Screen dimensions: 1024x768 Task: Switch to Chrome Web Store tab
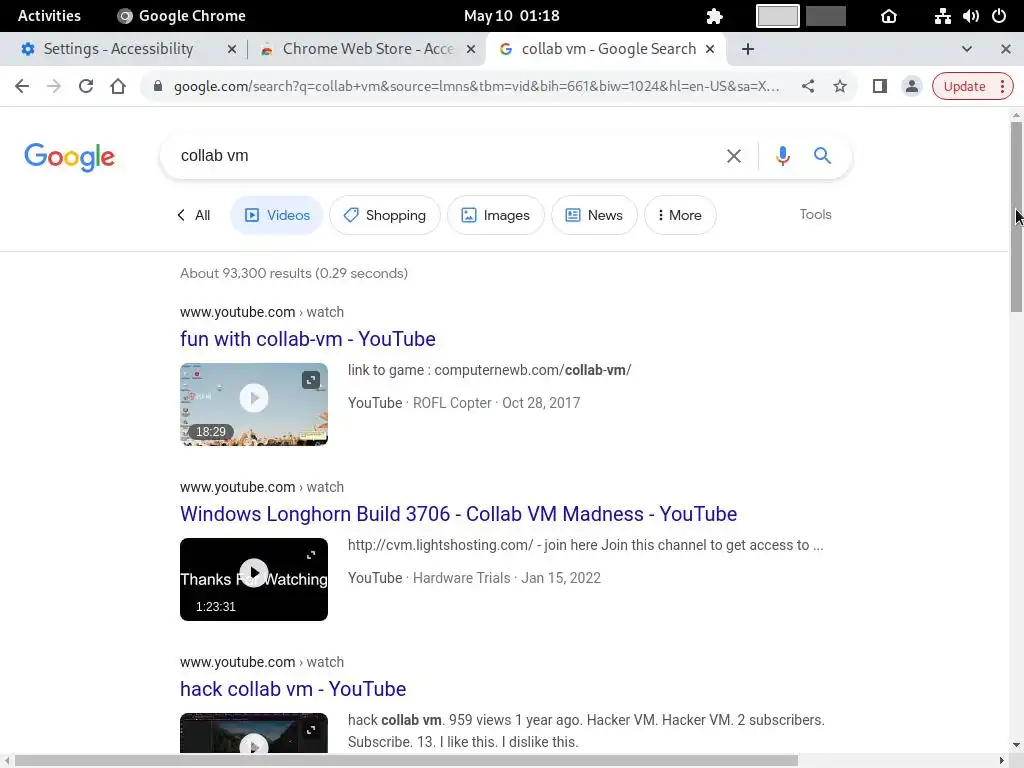368,49
